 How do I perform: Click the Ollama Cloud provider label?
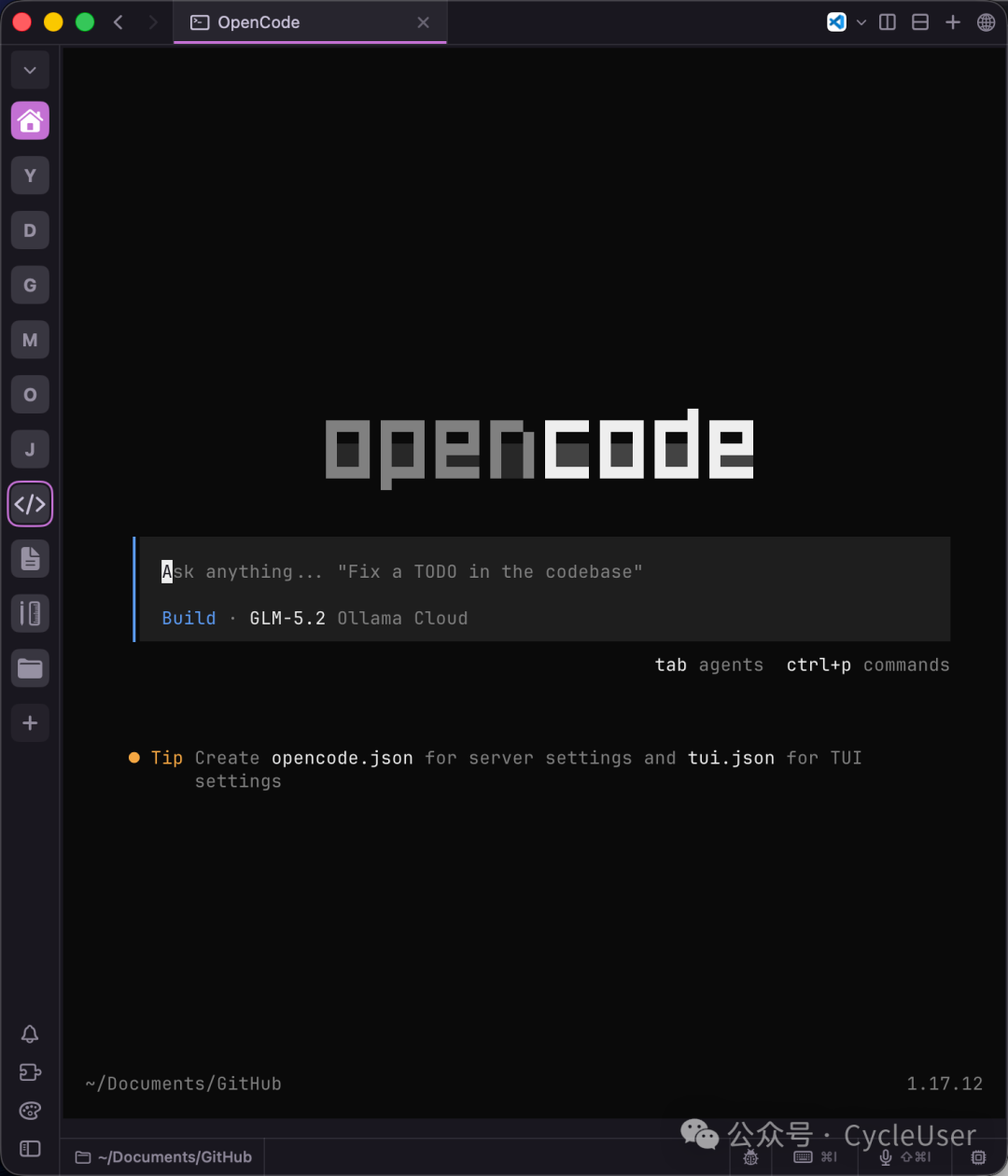(x=402, y=618)
